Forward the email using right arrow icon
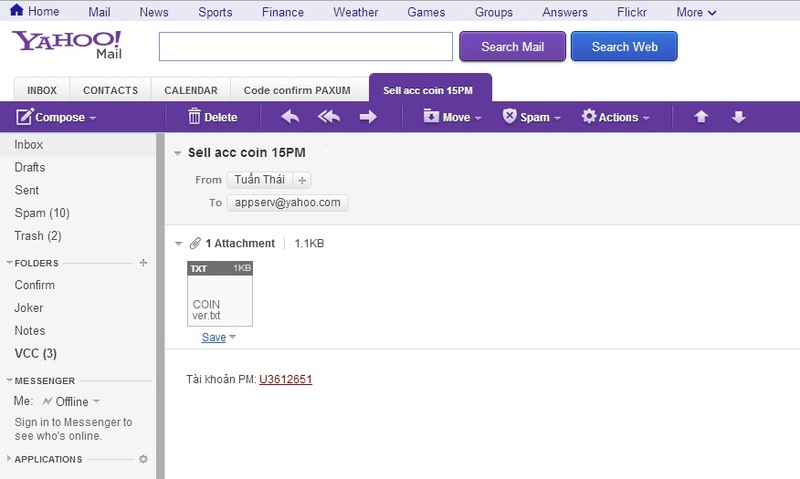The image size is (800, 479). tap(367, 117)
